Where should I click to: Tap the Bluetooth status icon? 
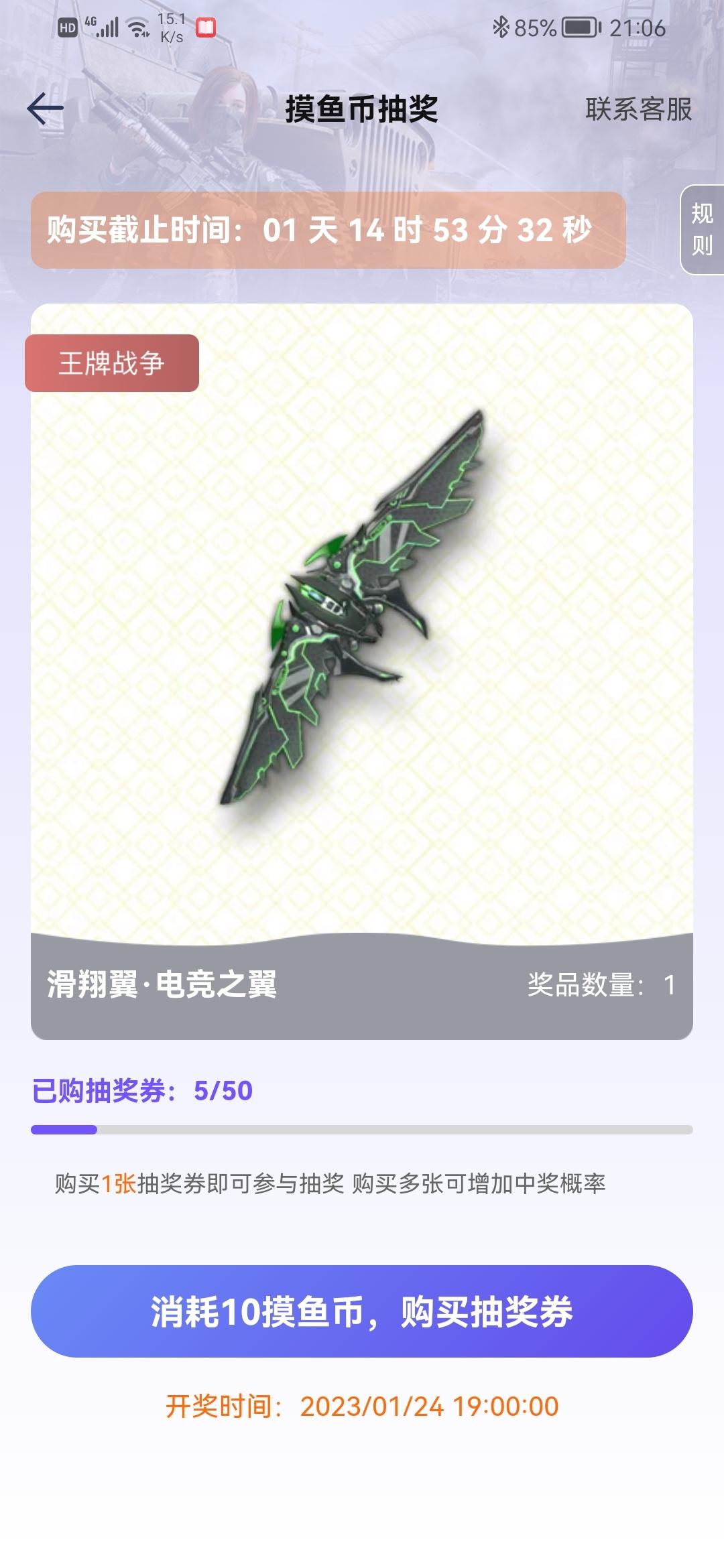(501, 27)
